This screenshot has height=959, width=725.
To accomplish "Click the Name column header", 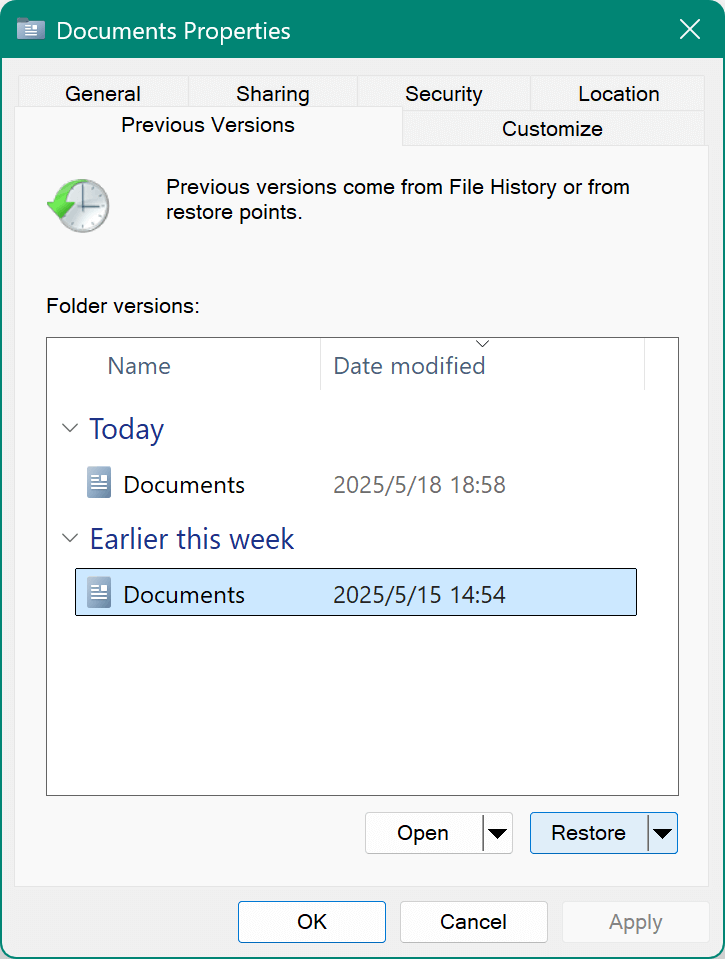I will point(139,366).
